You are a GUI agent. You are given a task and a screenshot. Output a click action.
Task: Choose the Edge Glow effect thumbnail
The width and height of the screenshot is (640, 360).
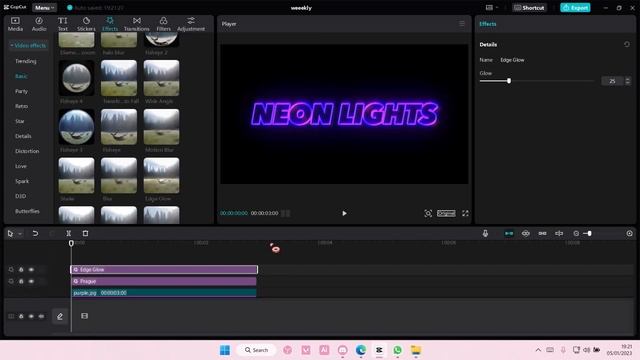click(x=161, y=176)
